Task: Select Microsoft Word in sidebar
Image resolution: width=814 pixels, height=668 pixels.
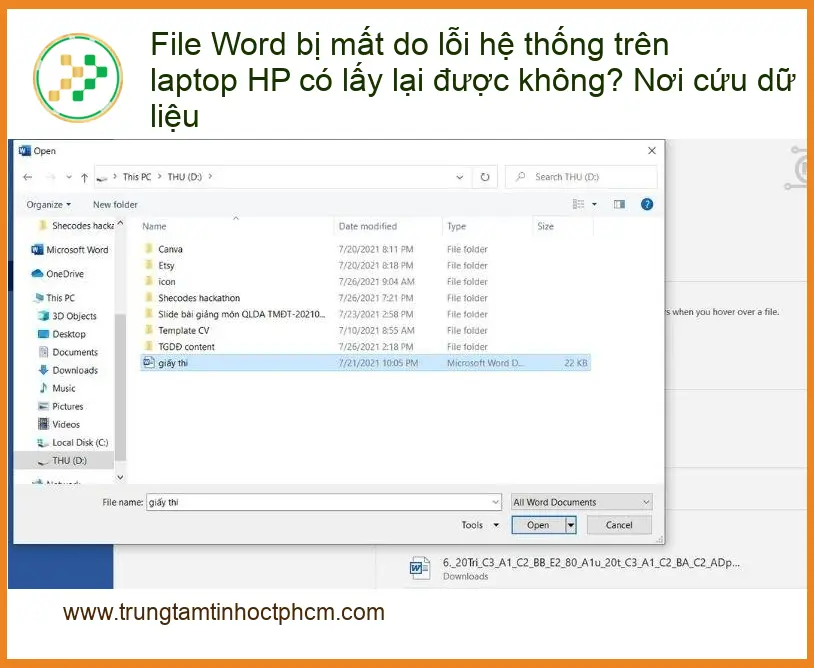Action: (70, 250)
